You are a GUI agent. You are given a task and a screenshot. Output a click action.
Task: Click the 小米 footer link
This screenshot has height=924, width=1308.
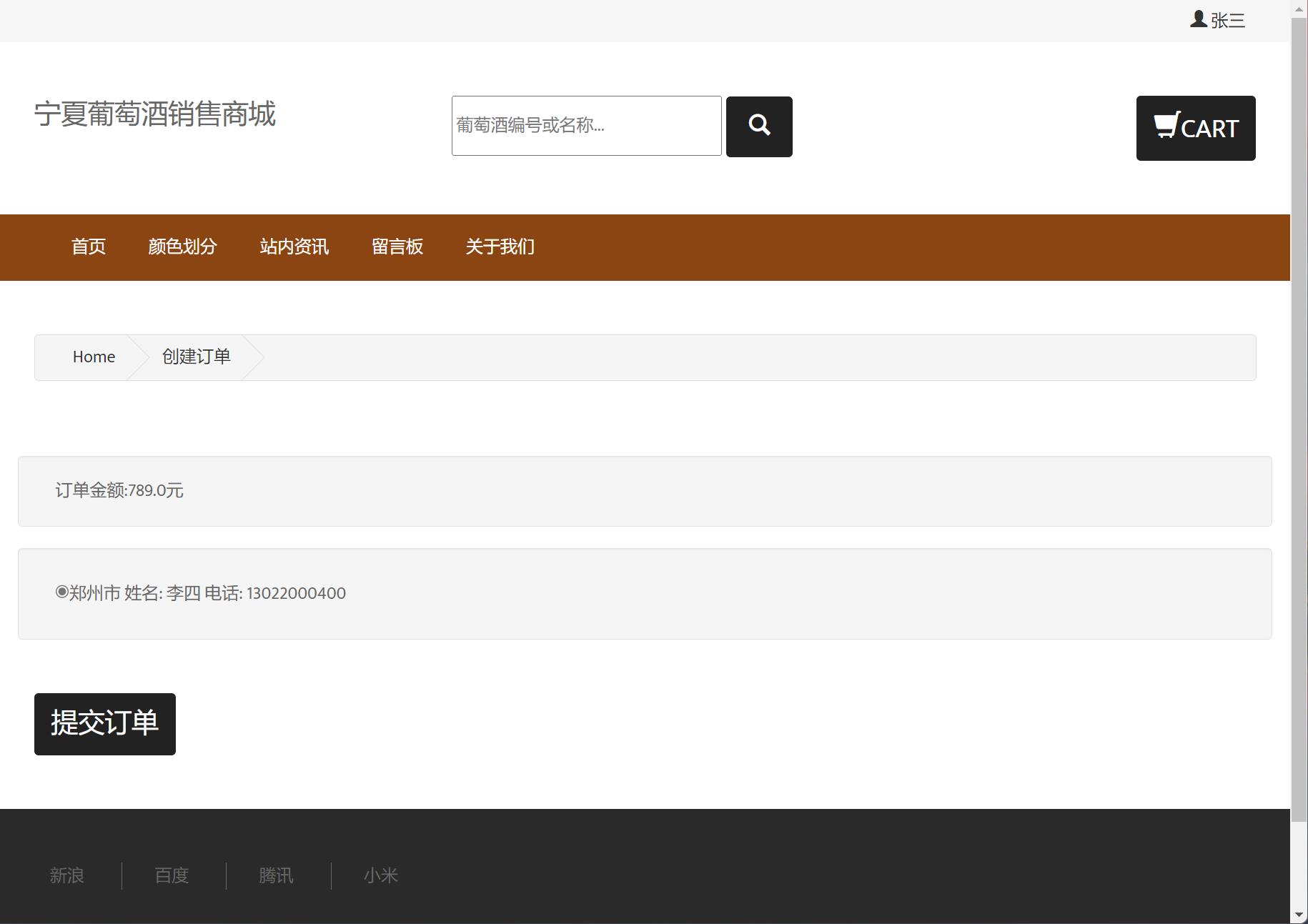(x=381, y=875)
